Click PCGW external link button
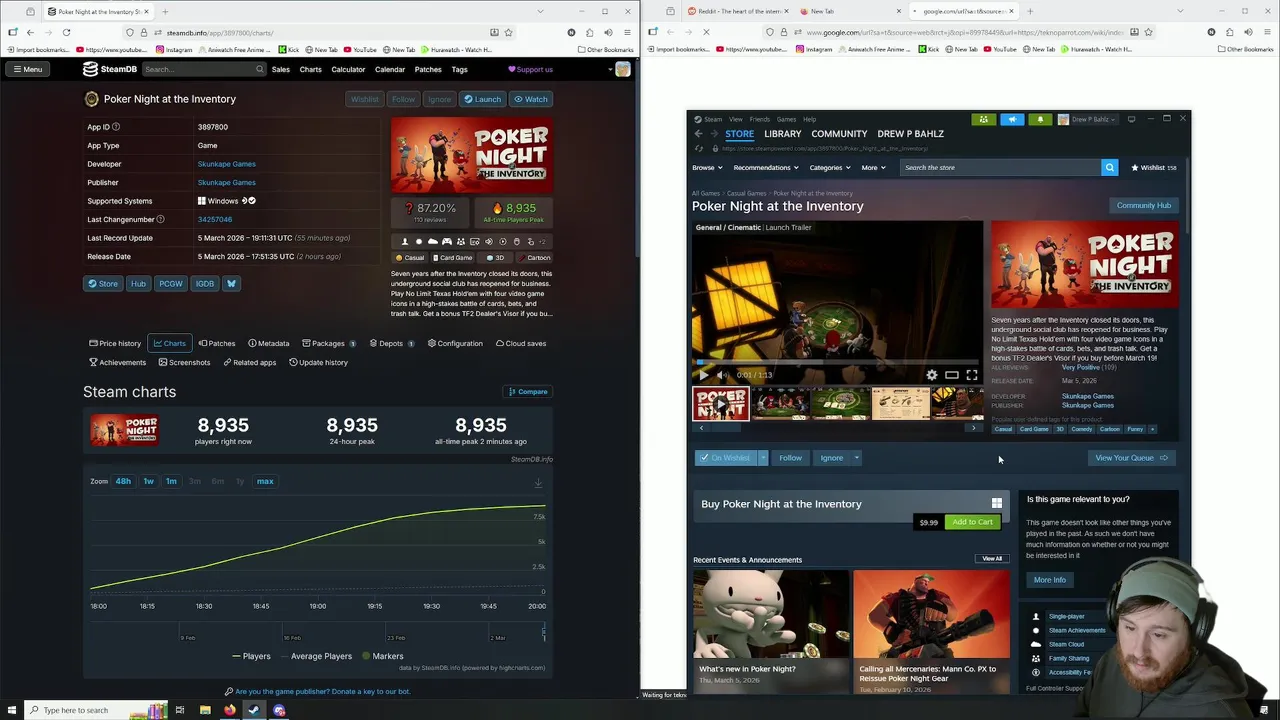1280x720 pixels. click(x=171, y=283)
